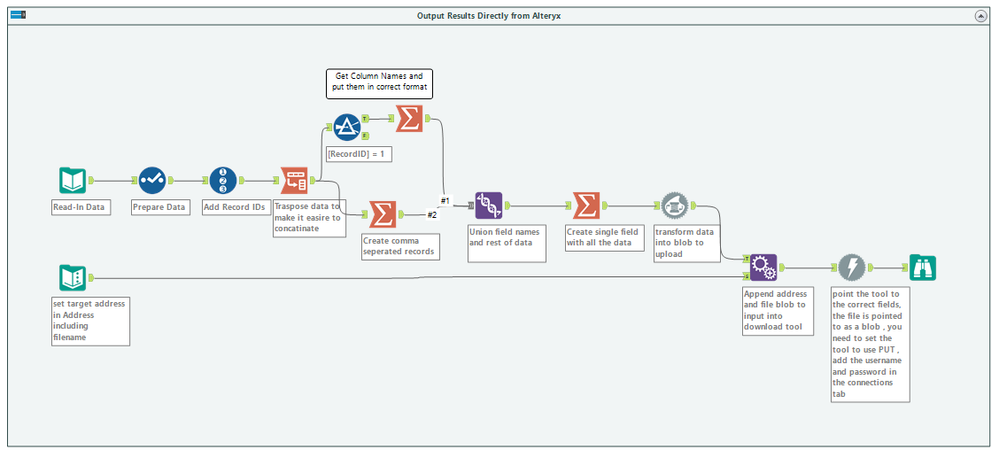The image size is (999, 458).
Task: Click the Text Input tool for target address
Action: (x=72, y=277)
